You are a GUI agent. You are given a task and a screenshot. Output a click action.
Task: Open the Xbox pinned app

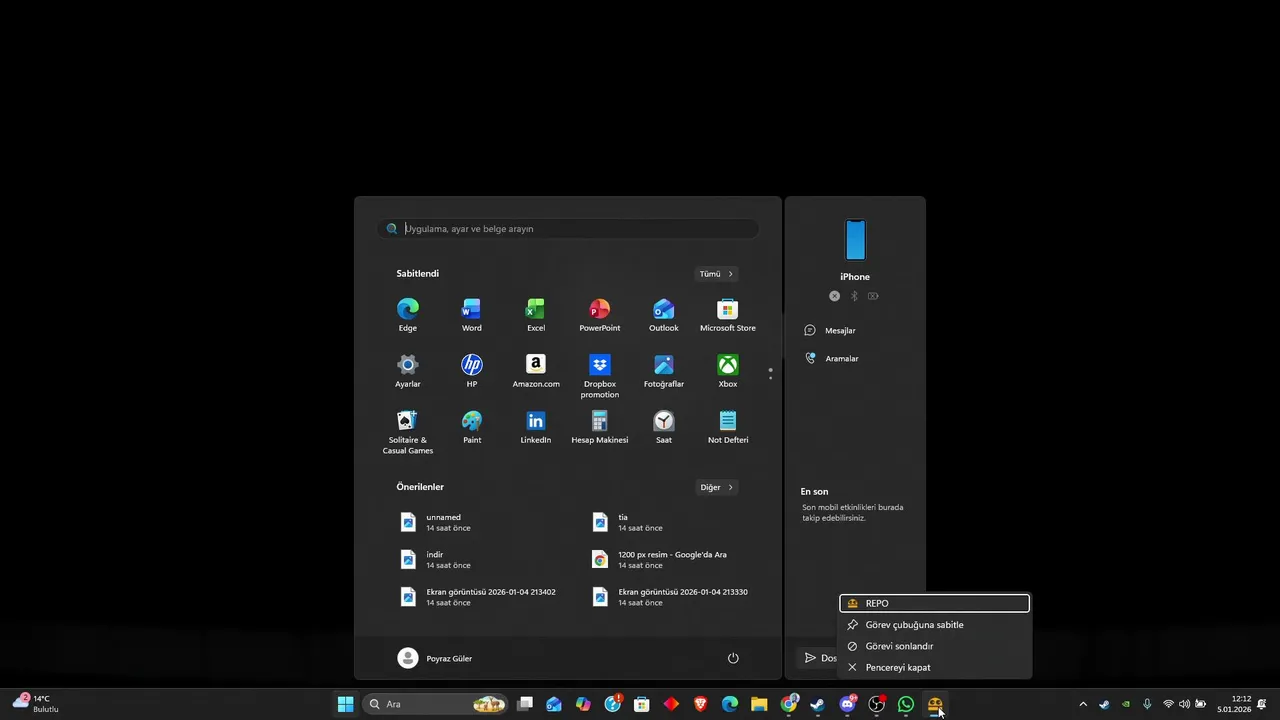[728, 371]
